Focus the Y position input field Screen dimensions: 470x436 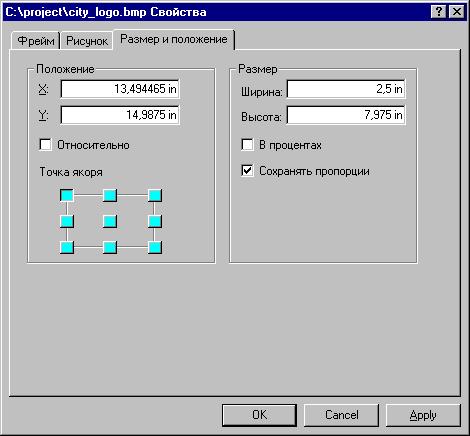tap(120, 115)
